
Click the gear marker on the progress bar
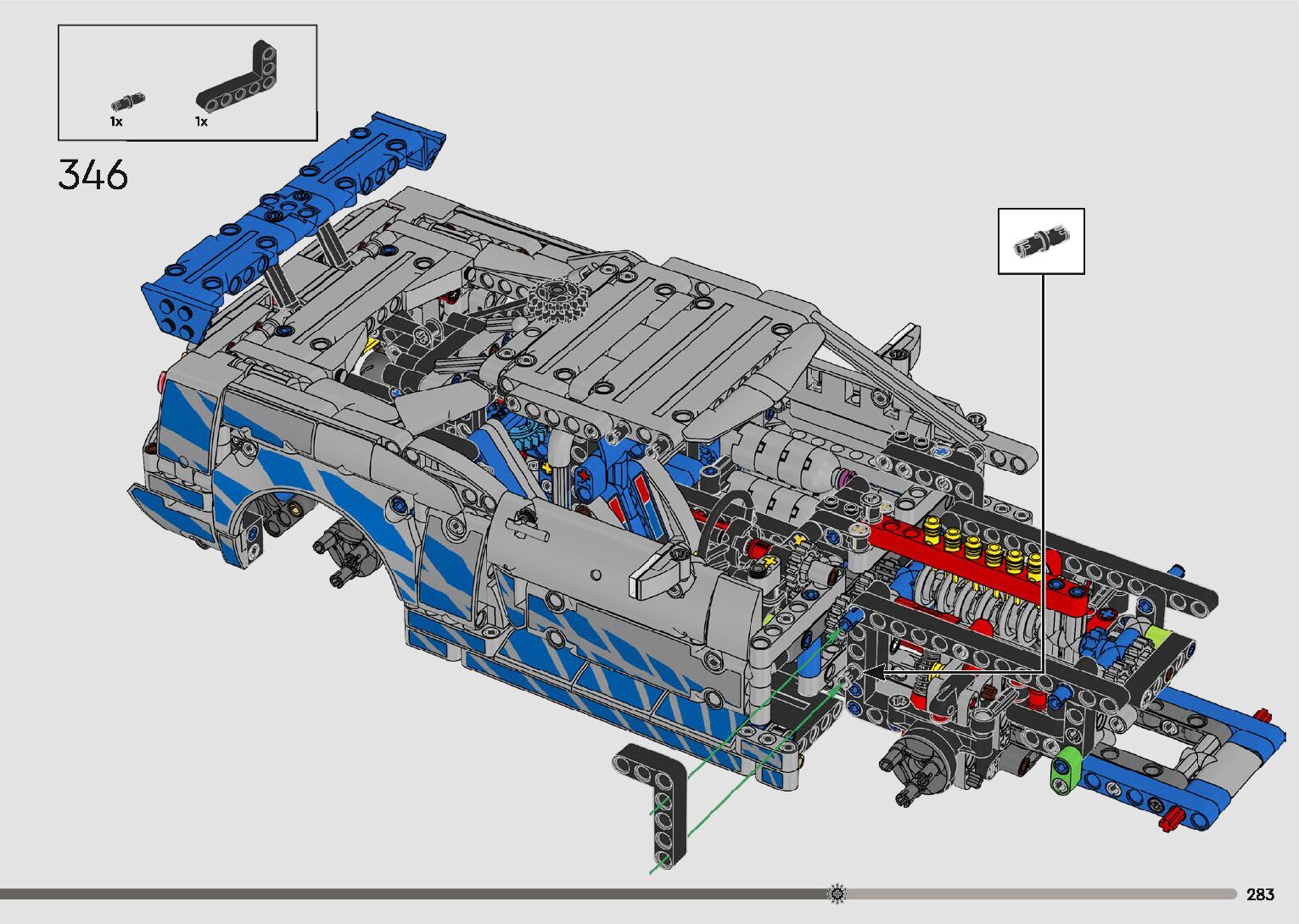pos(837,893)
